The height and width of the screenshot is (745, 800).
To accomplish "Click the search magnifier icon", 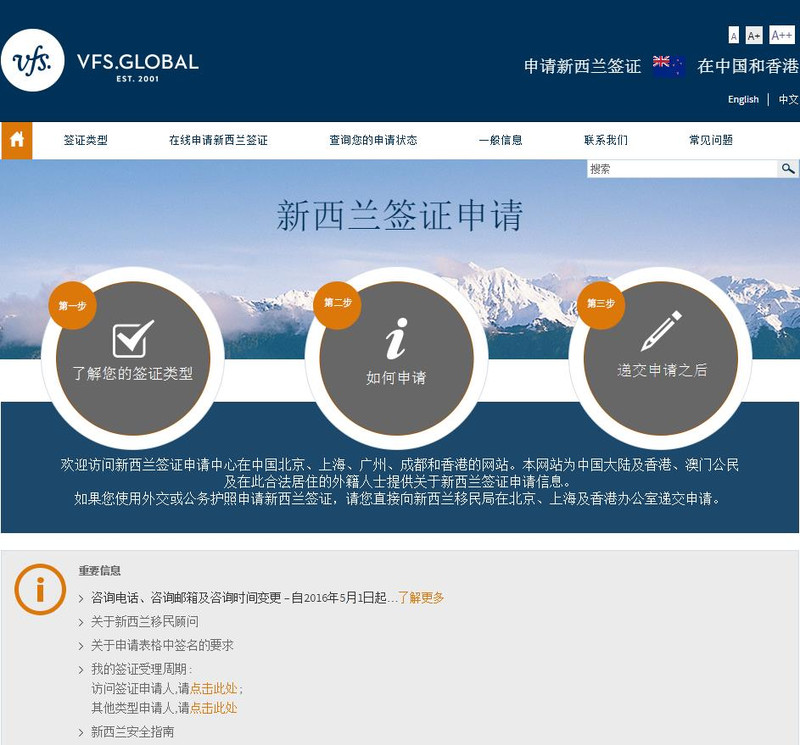I will pos(788,169).
